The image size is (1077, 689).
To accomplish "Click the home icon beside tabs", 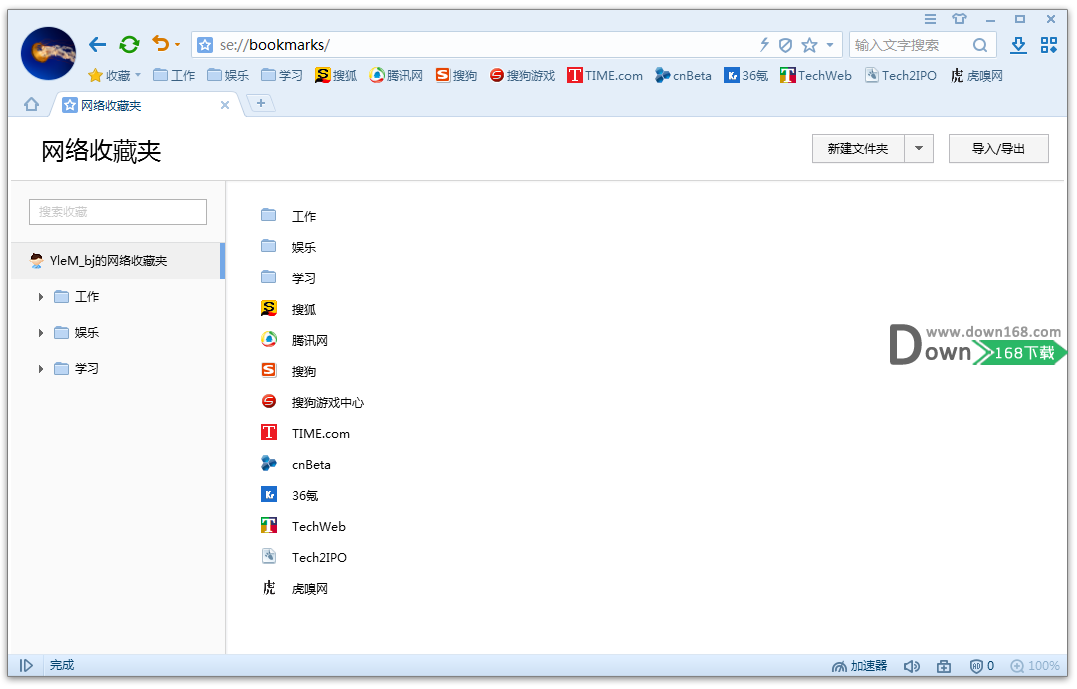I will tap(31, 104).
